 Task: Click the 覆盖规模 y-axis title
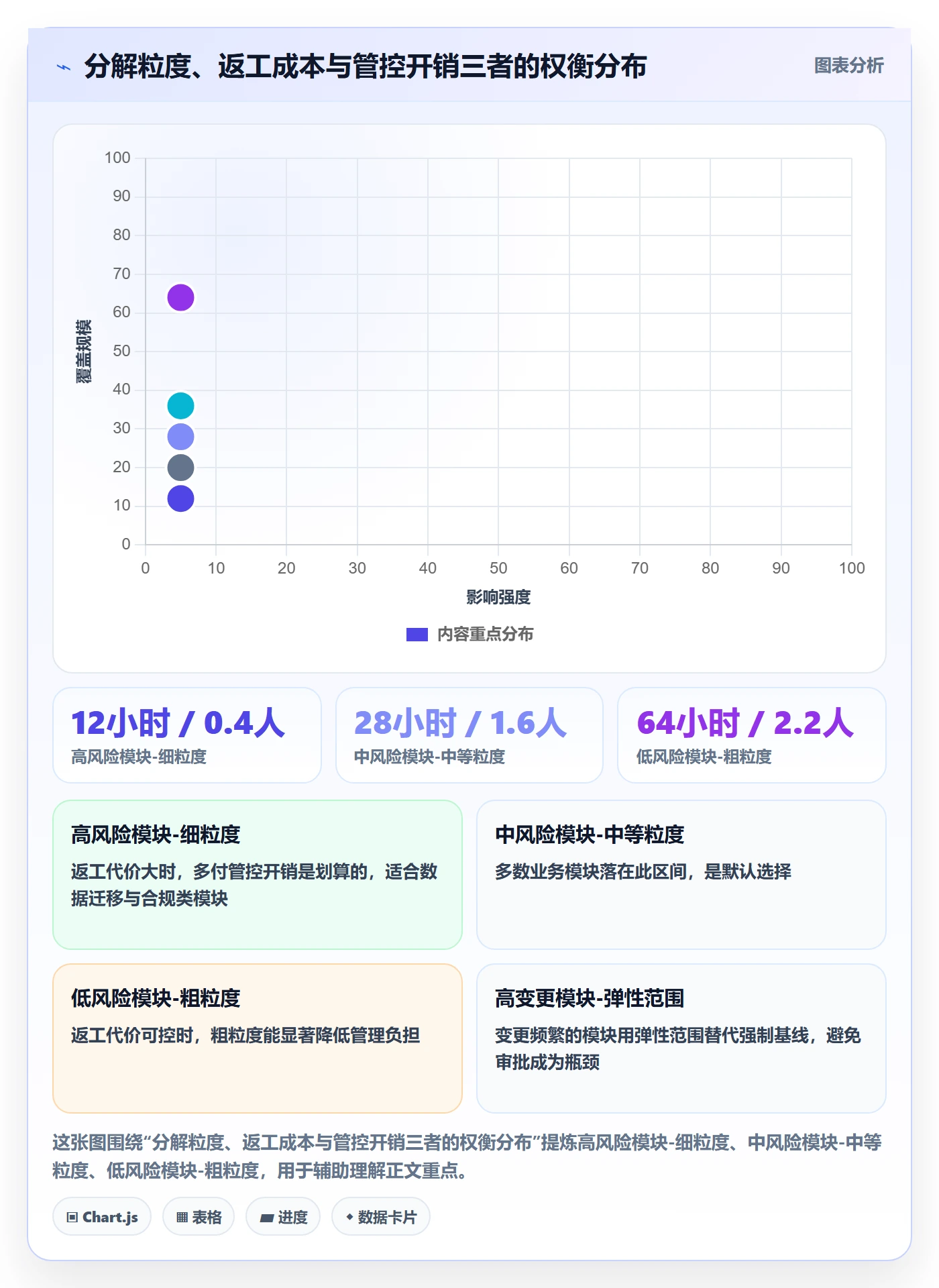83,352
